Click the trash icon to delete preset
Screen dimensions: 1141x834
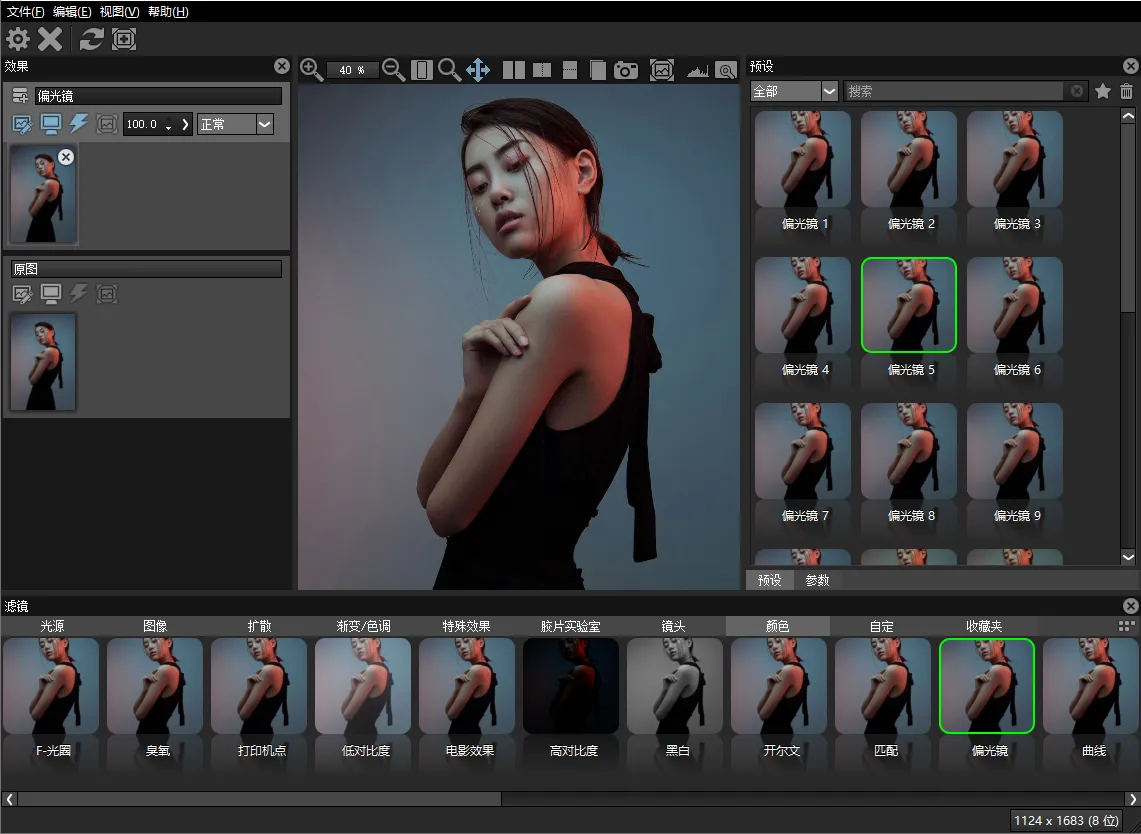tap(1126, 91)
